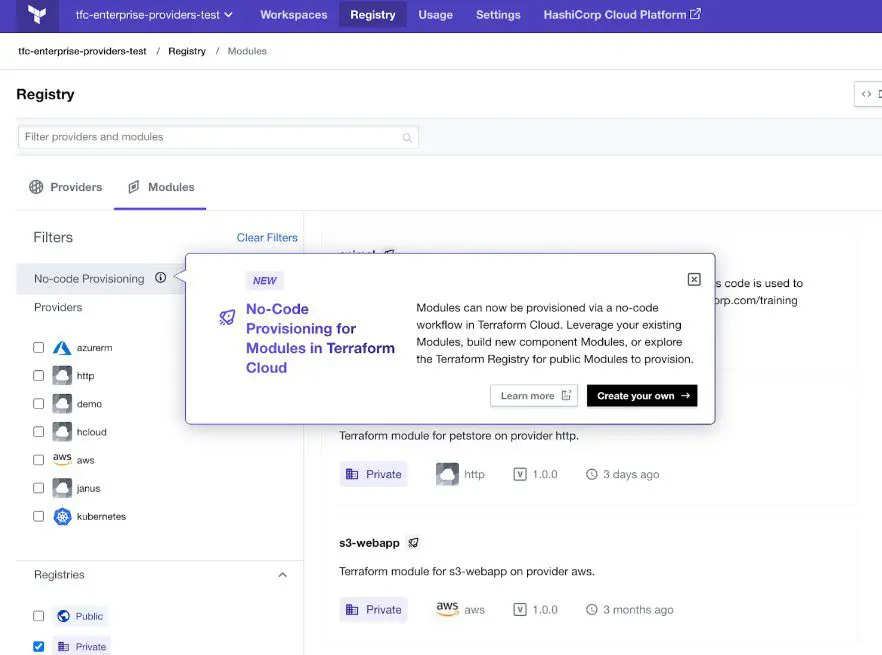Click the Registry breadcrumb link
This screenshot has width=882, height=655.
(x=187, y=51)
